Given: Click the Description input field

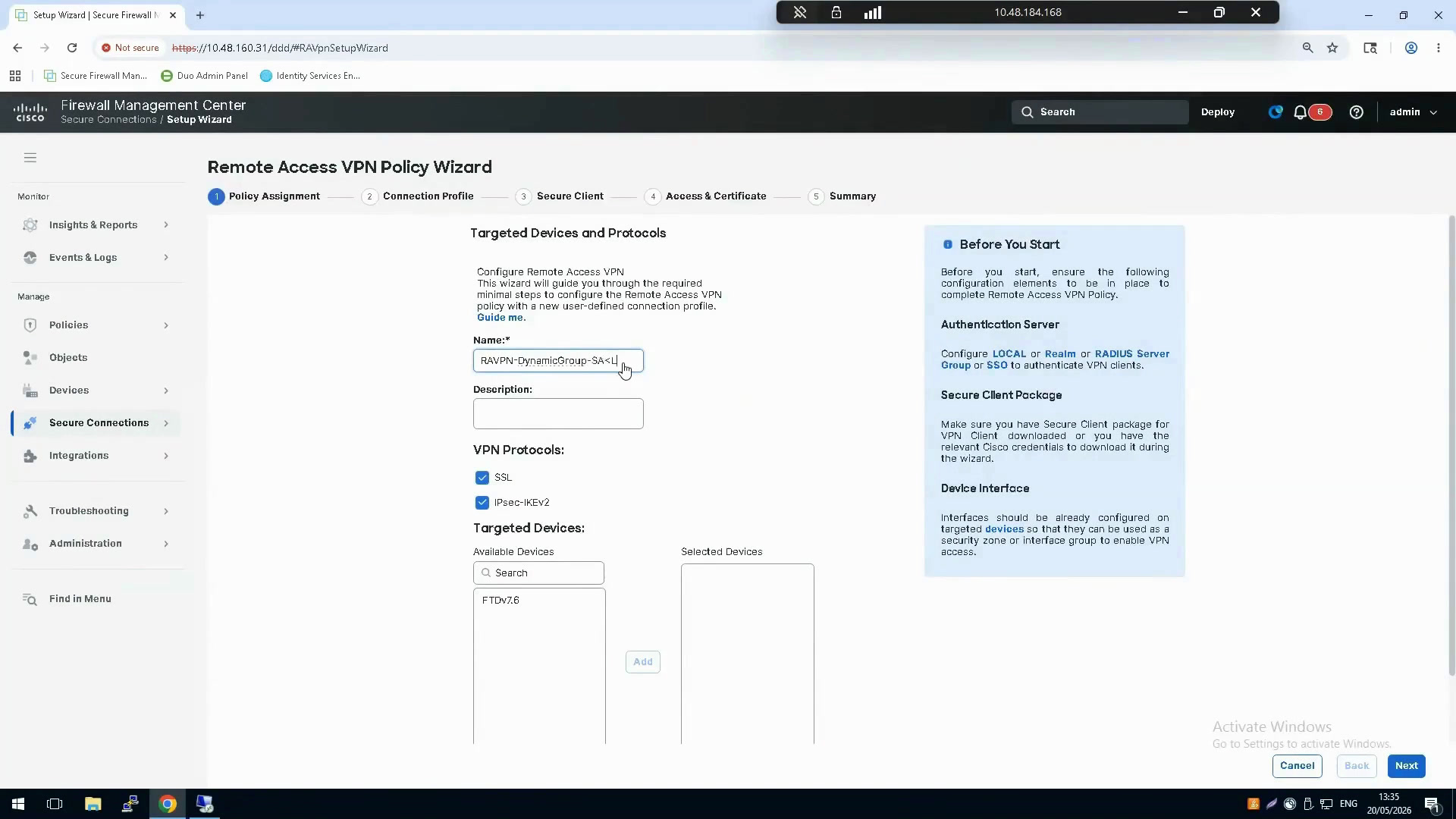Looking at the screenshot, I should click(x=558, y=414).
